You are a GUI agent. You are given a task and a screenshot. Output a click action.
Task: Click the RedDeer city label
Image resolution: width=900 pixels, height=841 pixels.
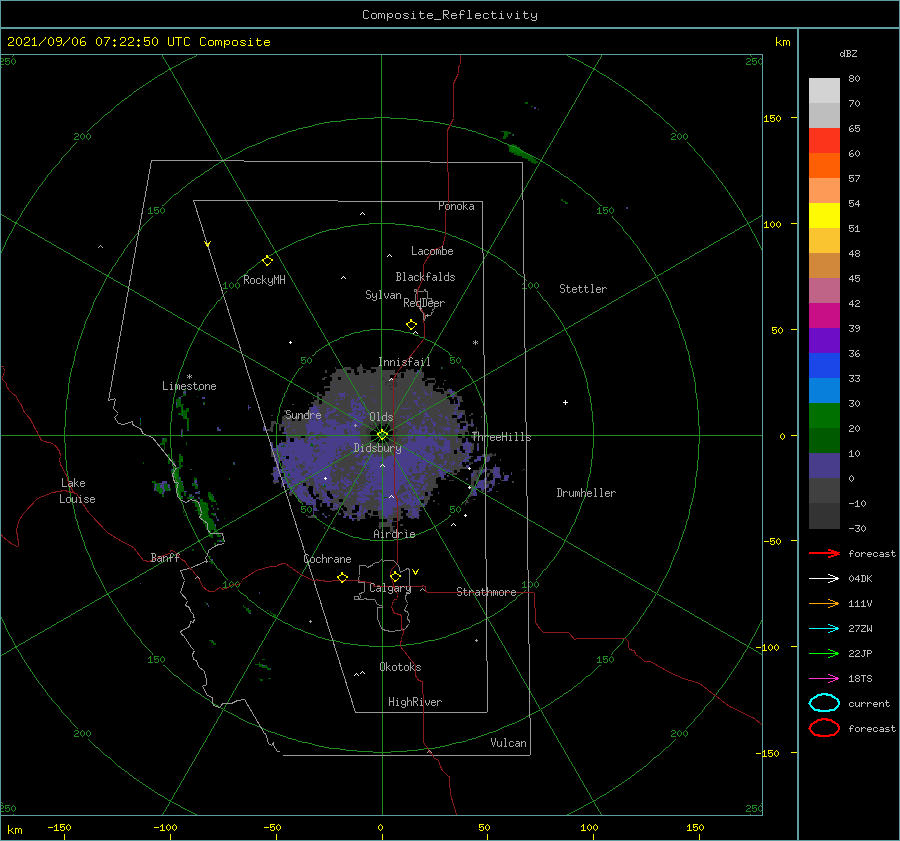[x=424, y=303]
